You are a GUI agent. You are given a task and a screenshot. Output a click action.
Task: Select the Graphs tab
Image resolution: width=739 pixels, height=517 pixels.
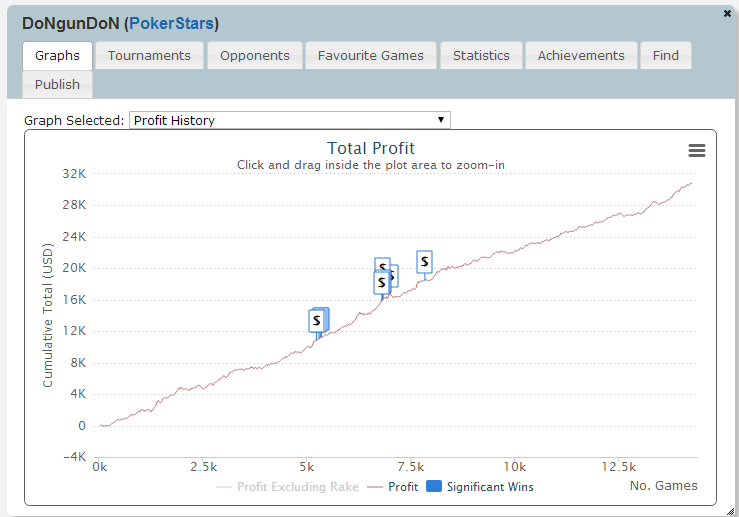coord(57,56)
